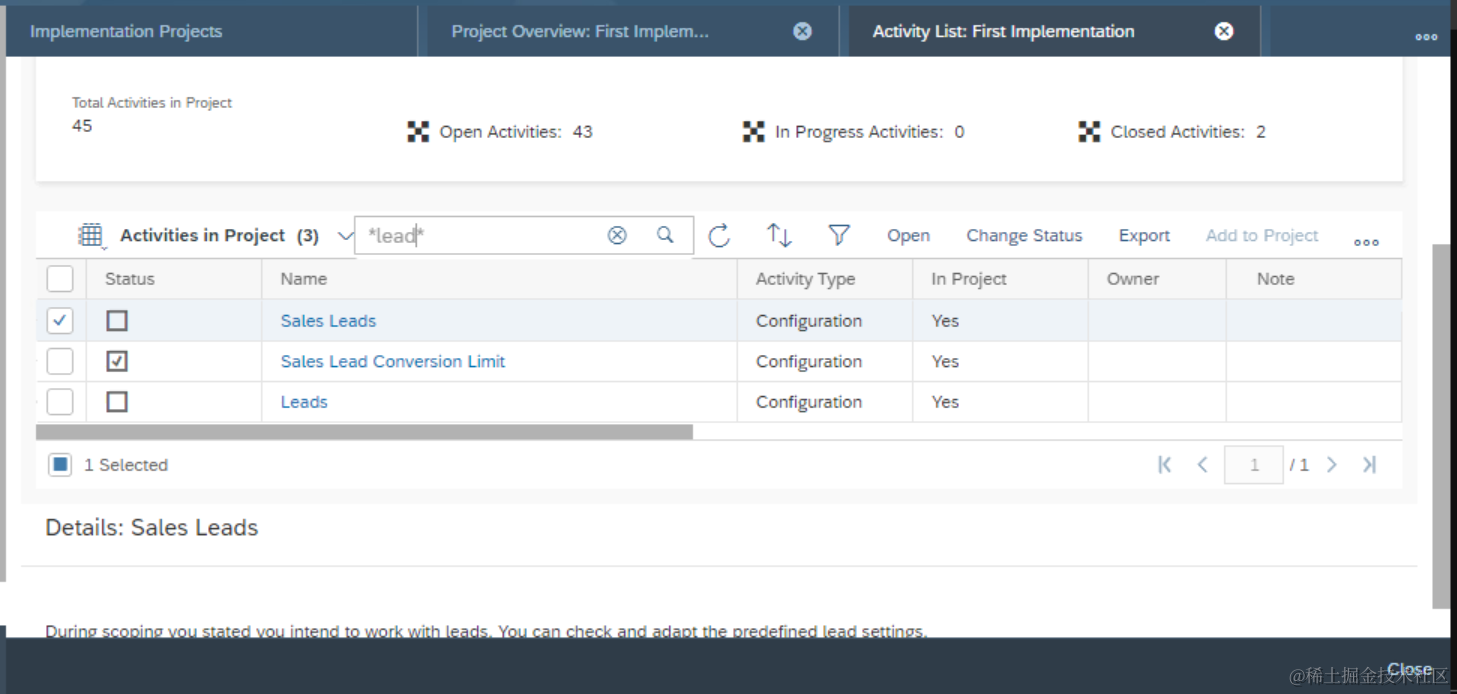Click the Change Status button
The height and width of the screenshot is (694, 1457).
(x=1024, y=236)
